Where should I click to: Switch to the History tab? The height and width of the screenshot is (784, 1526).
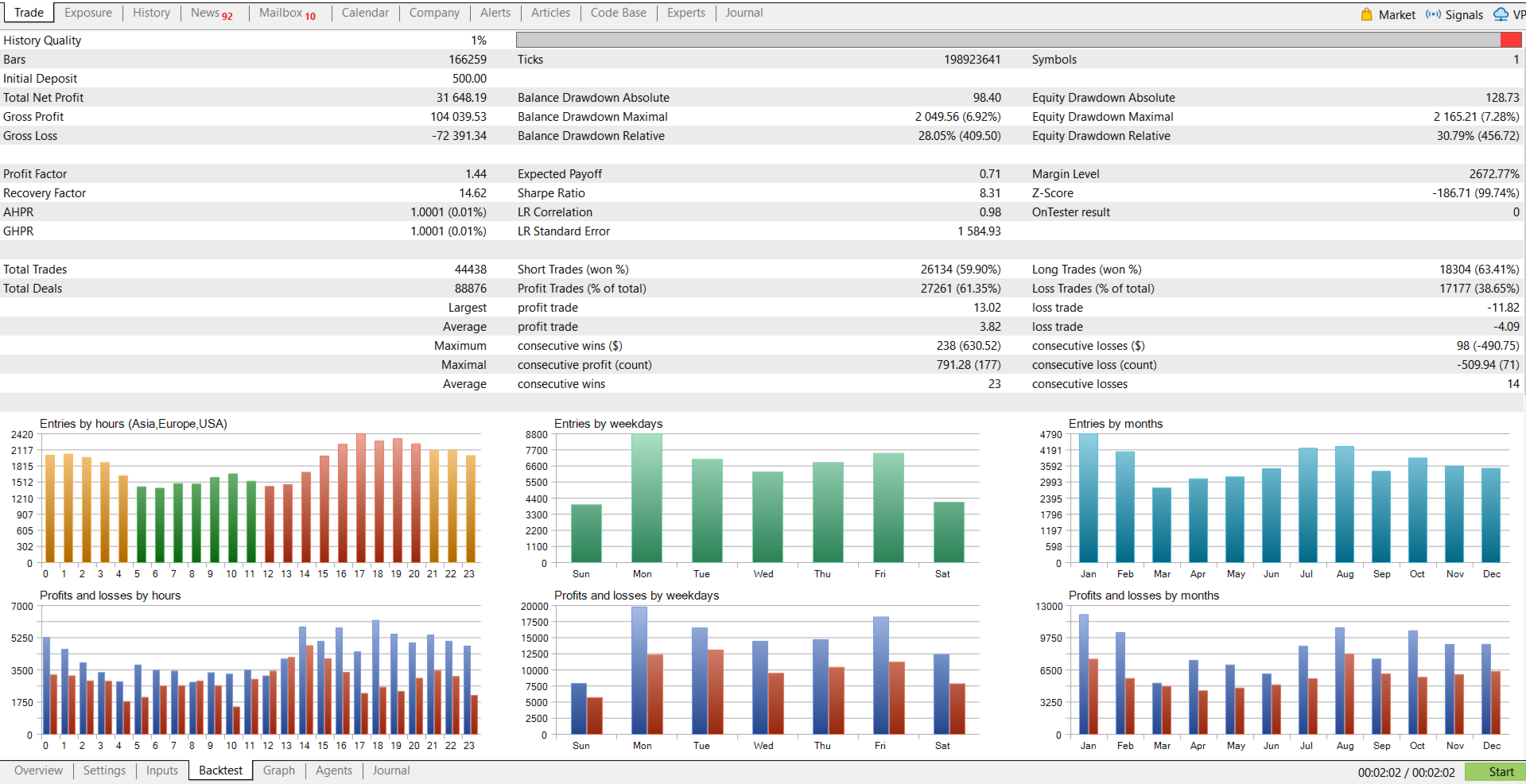click(151, 13)
